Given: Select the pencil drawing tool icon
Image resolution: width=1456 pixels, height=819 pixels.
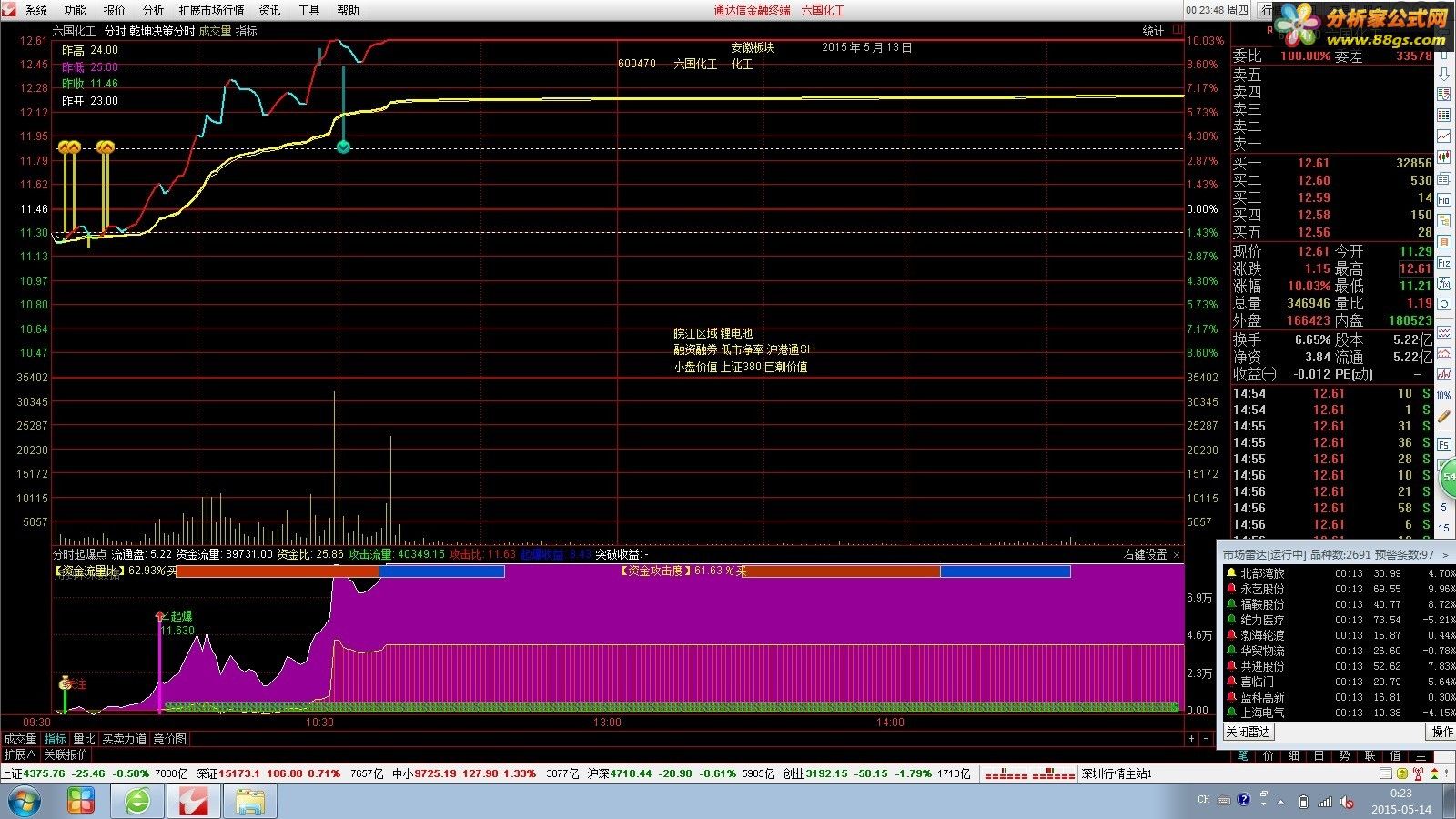Looking at the screenshot, I should (1444, 416).
